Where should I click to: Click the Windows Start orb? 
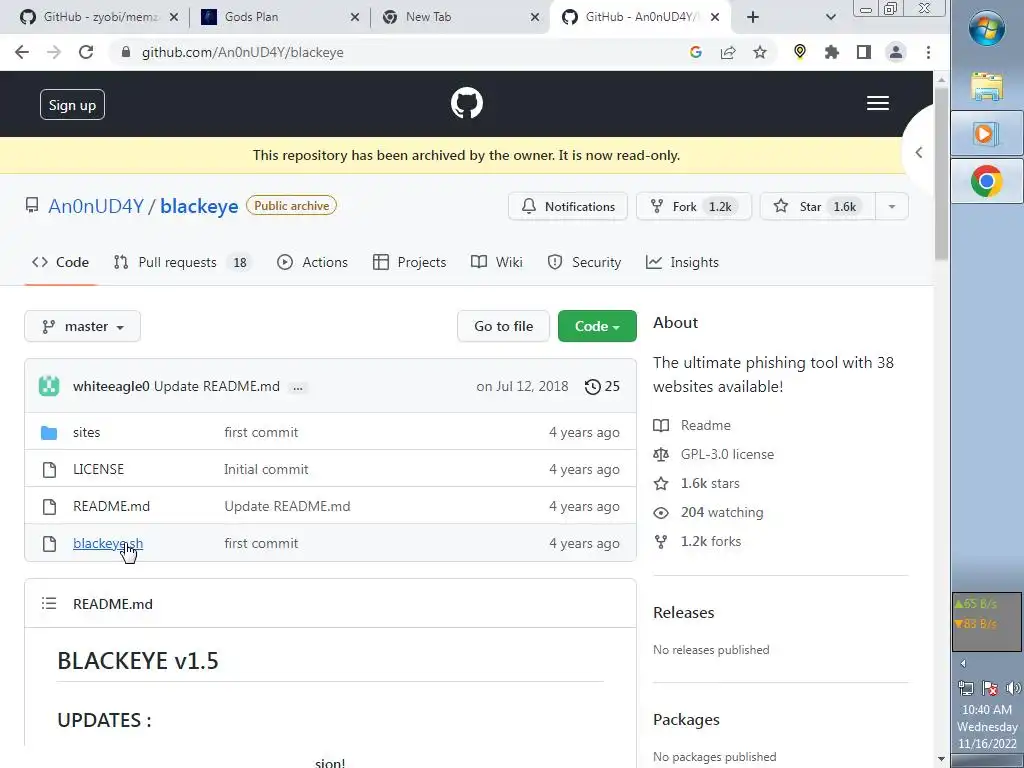pyautogui.click(x=987, y=29)
